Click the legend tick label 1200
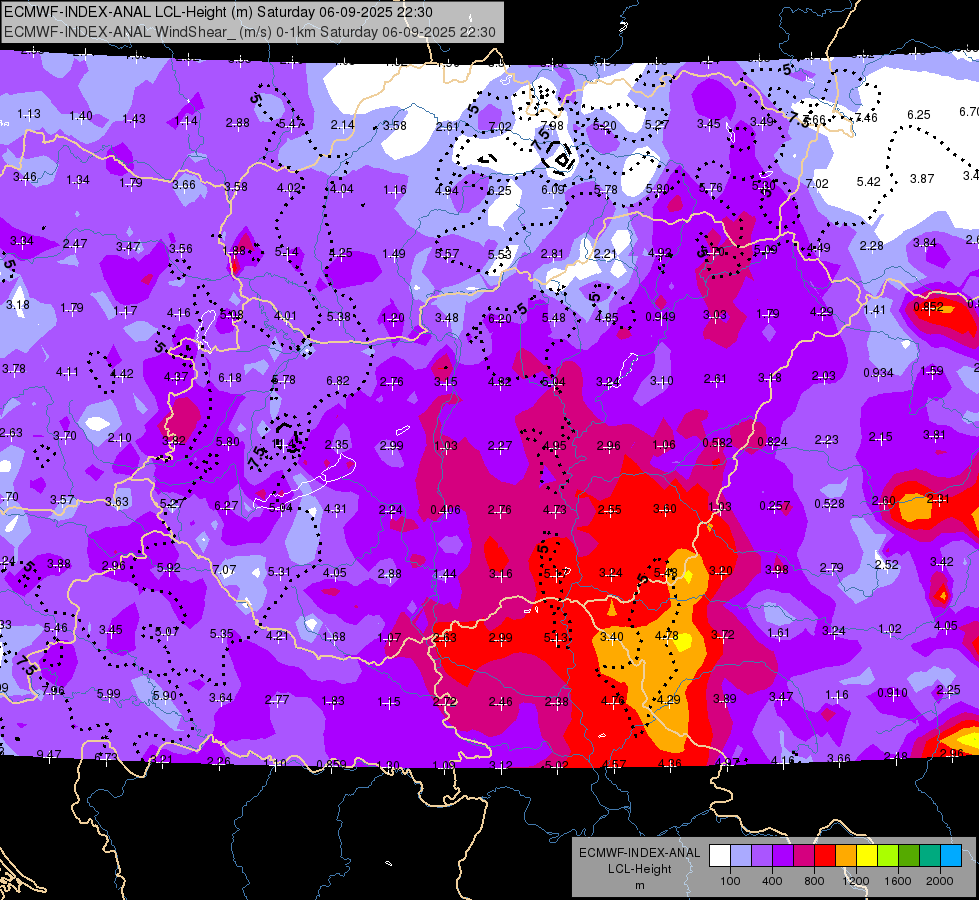979x900 pixels. click(x=855, y=881)
